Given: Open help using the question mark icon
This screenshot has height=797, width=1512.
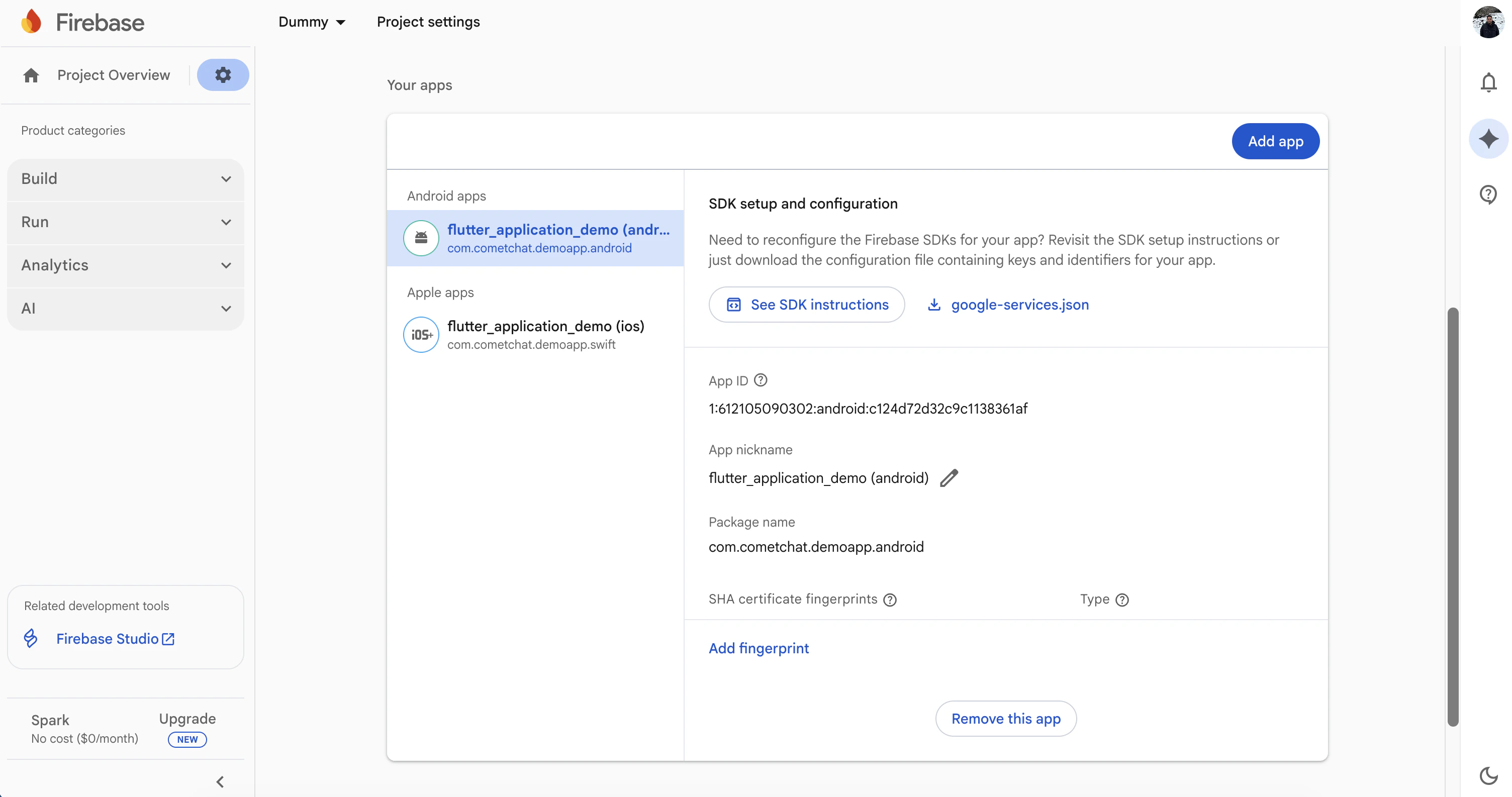Looking at the screenshot, I should (1488, 194).
